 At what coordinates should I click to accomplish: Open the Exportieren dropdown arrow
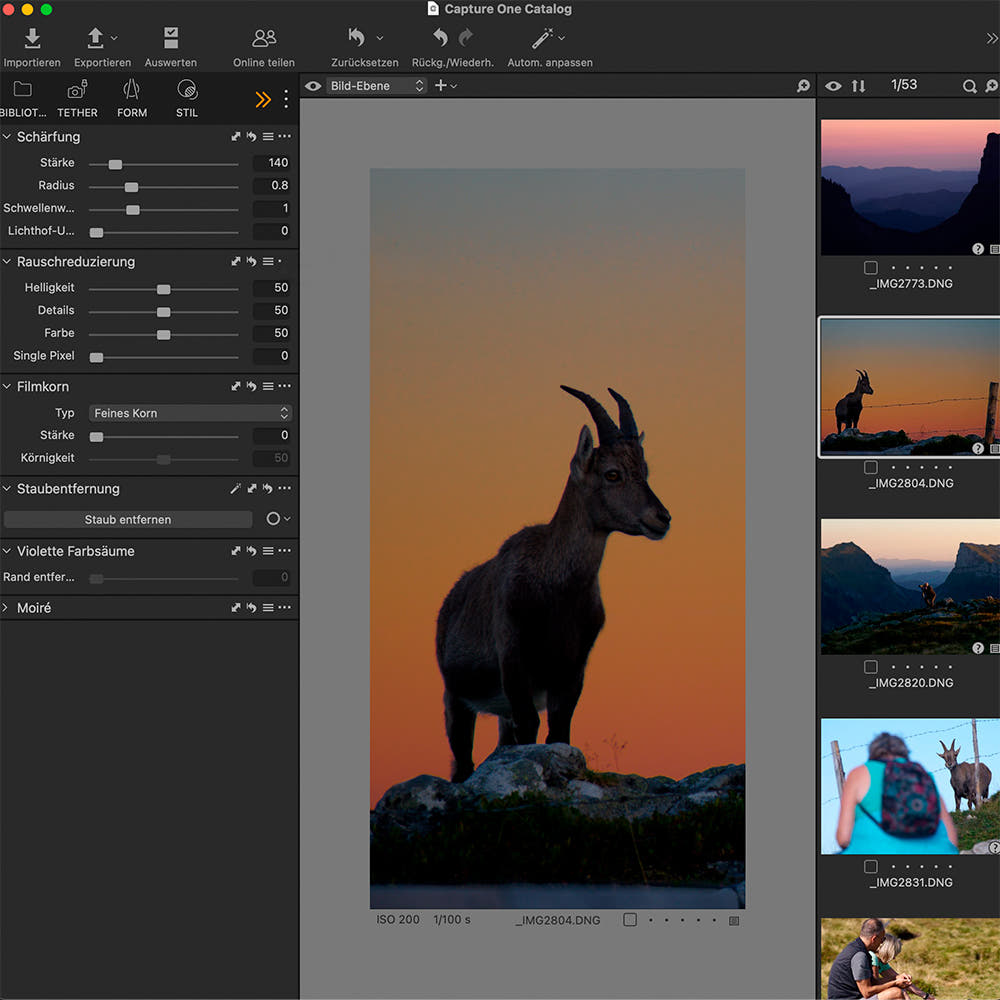click(x=114, y=38)
